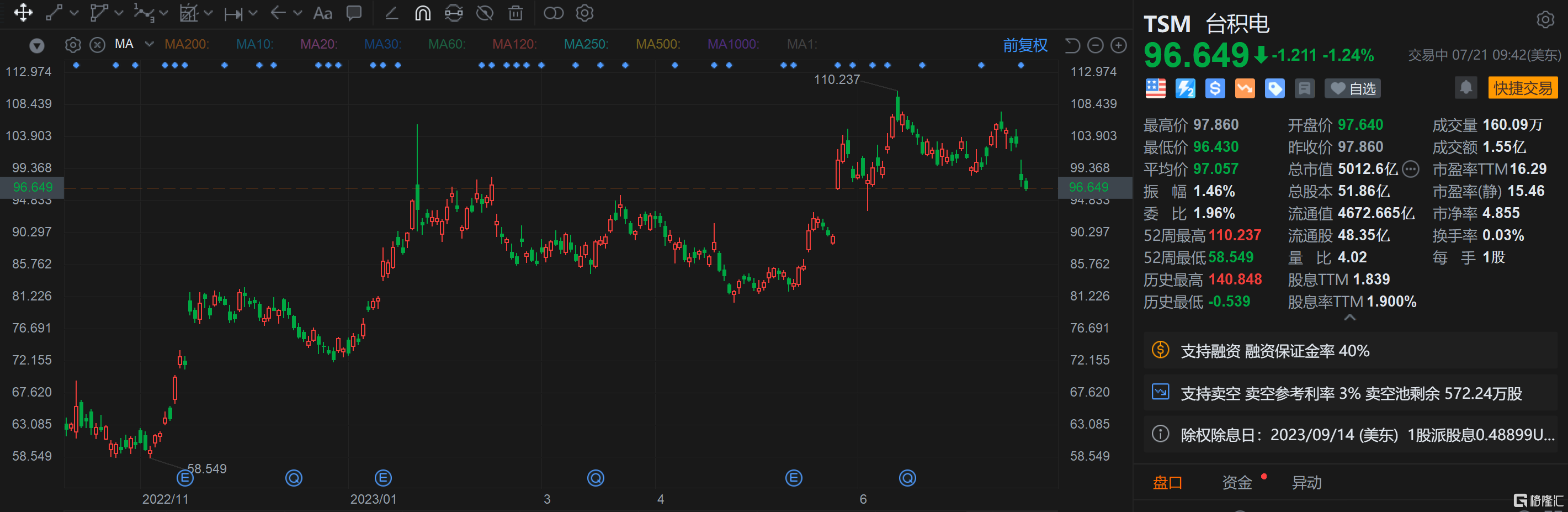Image resolution: width=1568 pixels, height=512 pixels.
Task: Expand the trend line tool dropdown
Action: click(75, 13)
